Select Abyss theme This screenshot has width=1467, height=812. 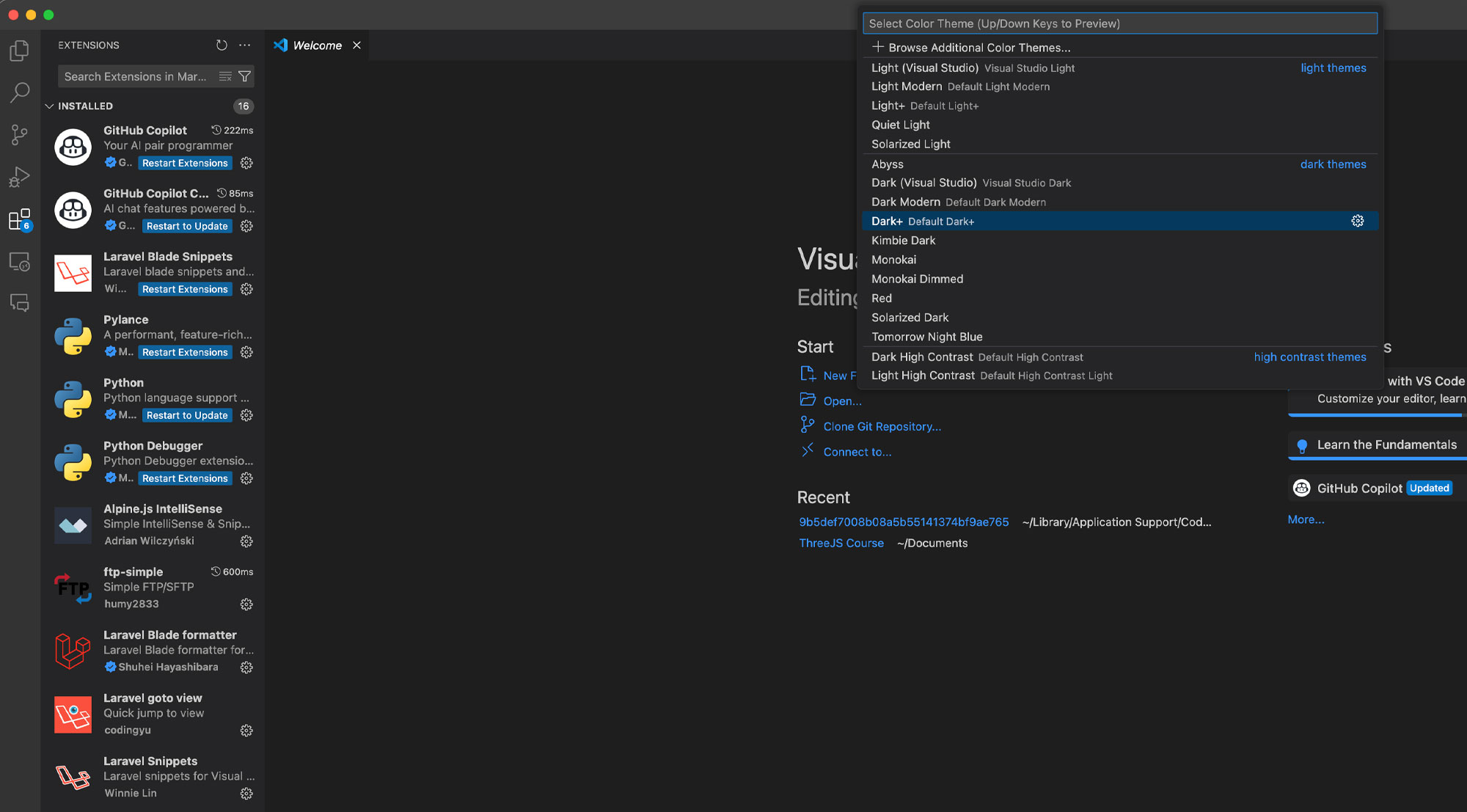1120,164
